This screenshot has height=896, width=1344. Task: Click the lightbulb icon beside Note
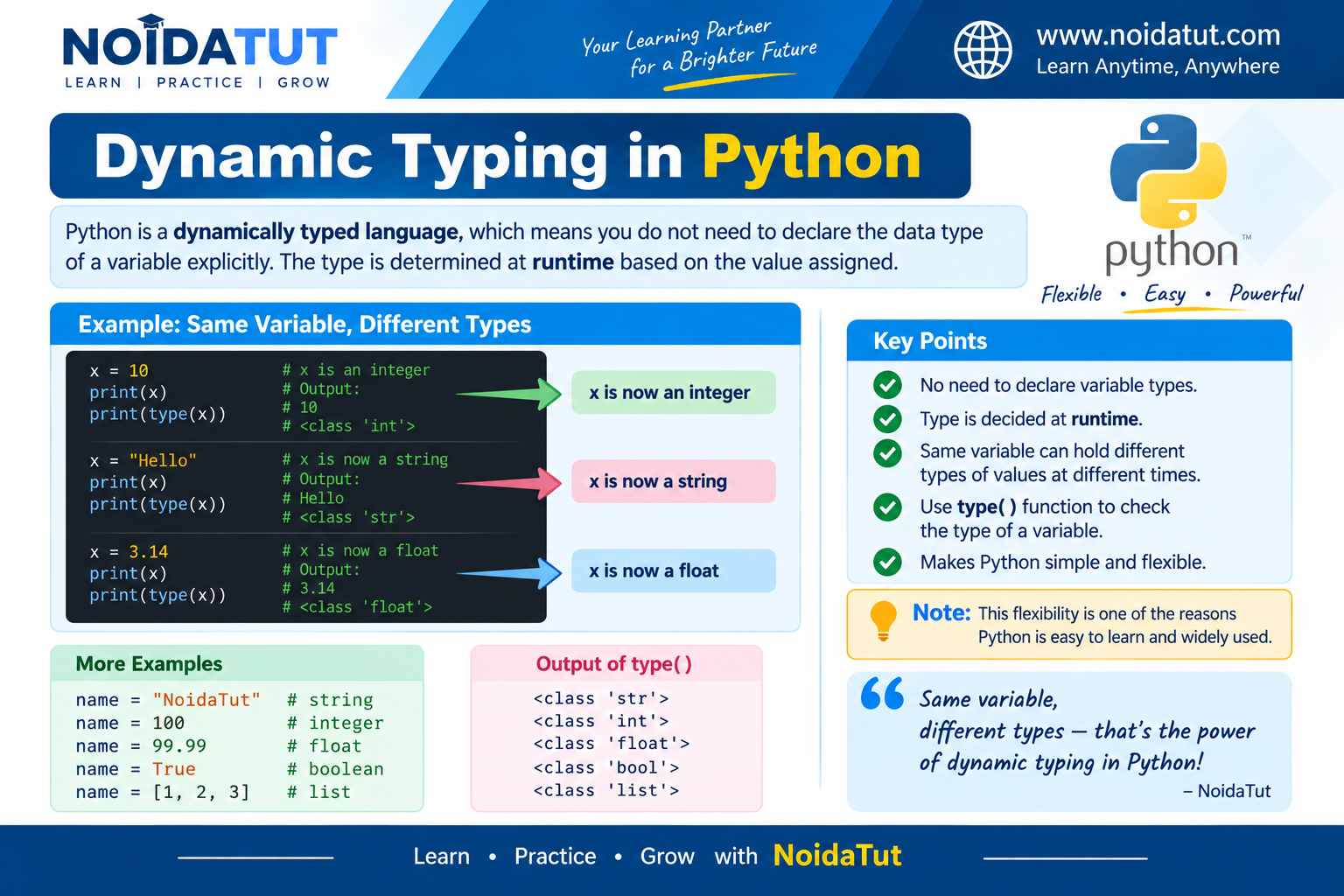pyautogui.click(x=883, y=622)
